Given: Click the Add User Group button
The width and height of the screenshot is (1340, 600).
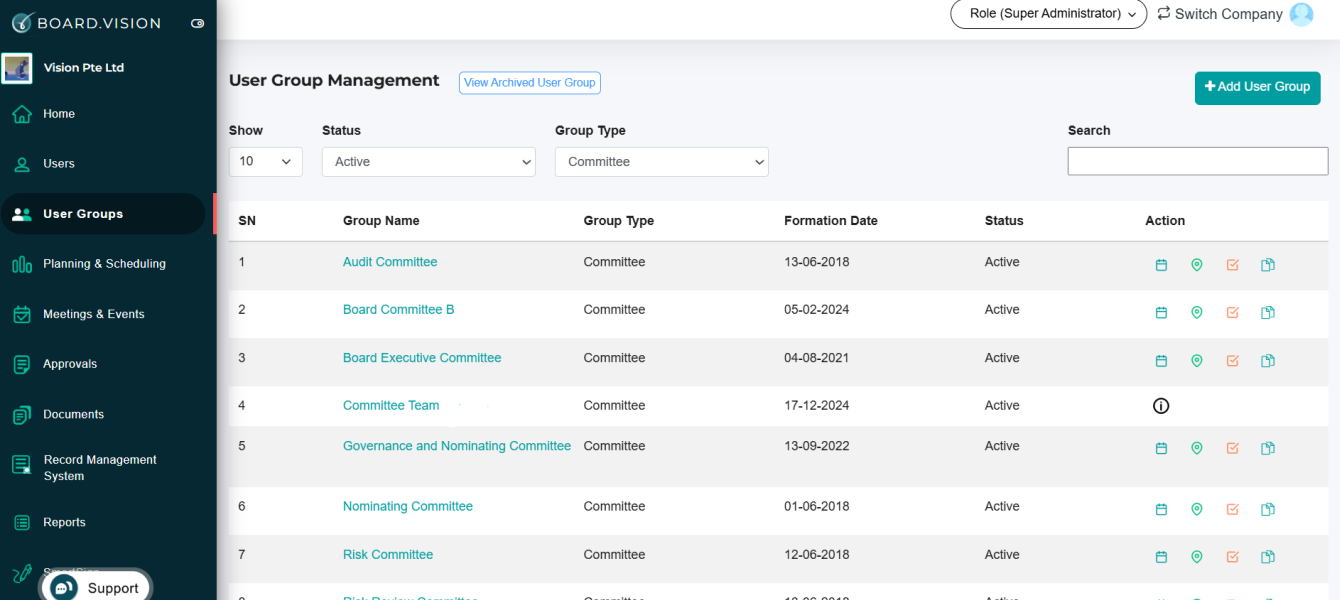Looking at the screenshot, I should tap(1258, 88).
